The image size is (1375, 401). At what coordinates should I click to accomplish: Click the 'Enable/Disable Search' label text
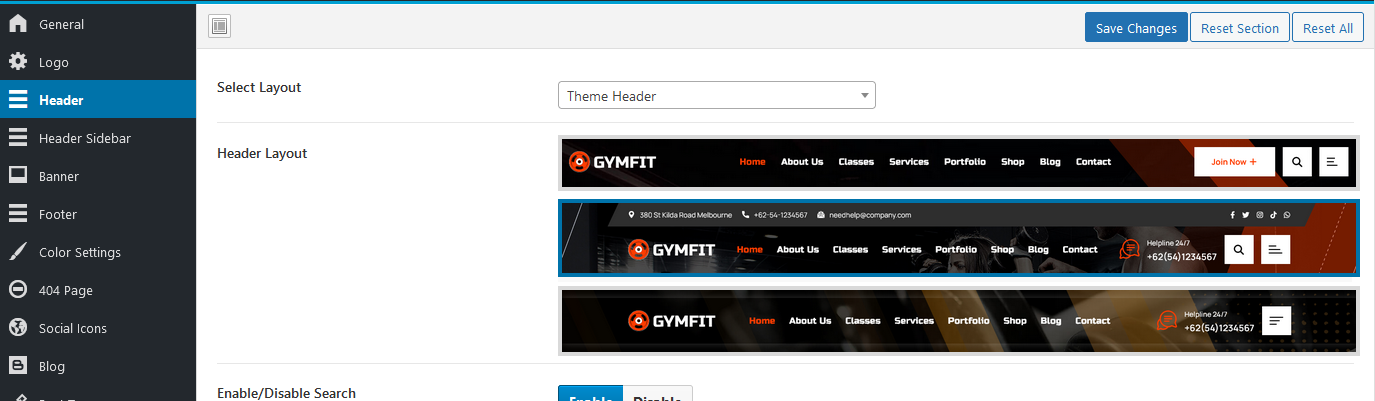coord(286,393)
